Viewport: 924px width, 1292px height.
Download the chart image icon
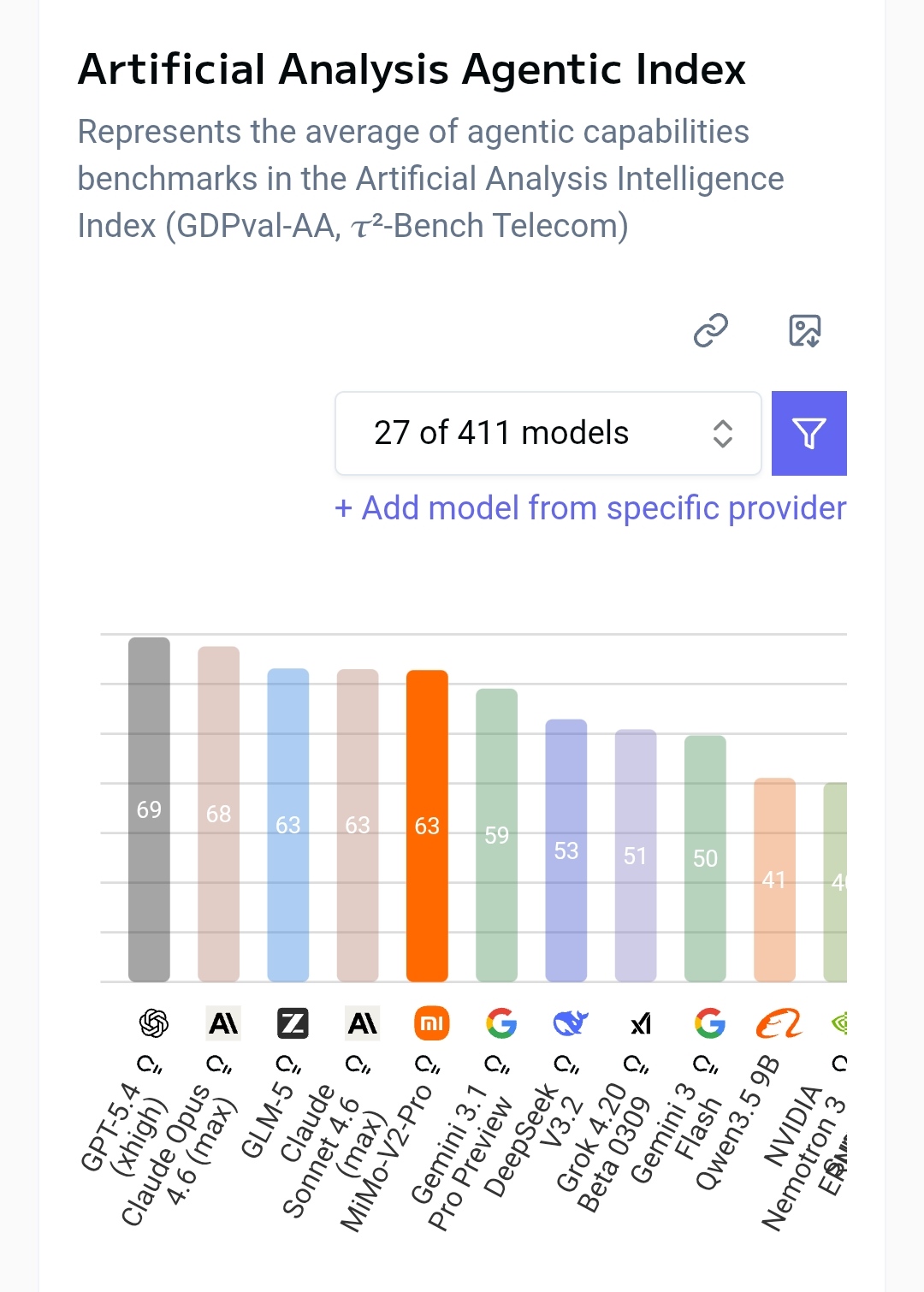point(804,330)
